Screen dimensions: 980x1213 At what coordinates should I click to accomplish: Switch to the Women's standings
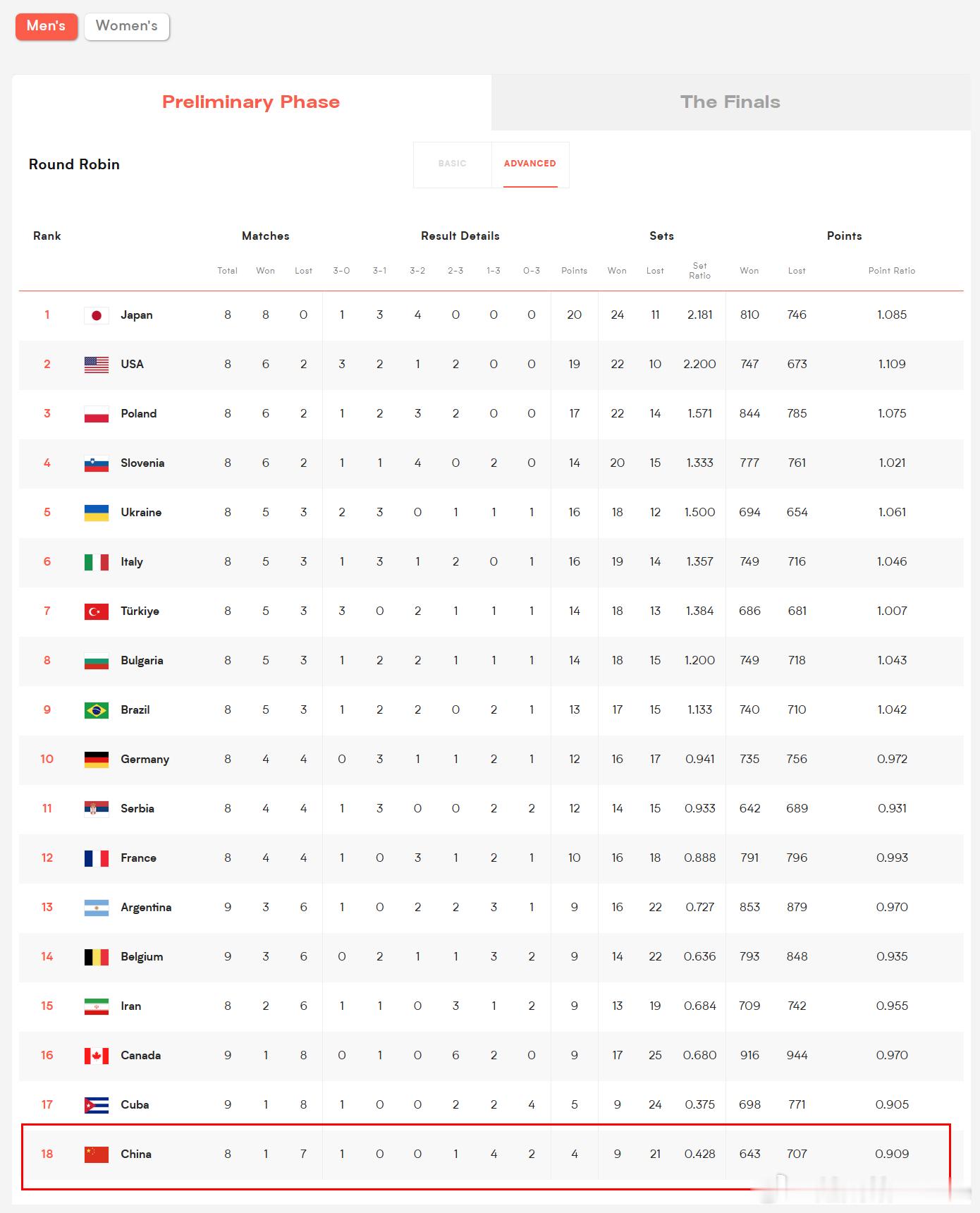click(x=127, y=26)
